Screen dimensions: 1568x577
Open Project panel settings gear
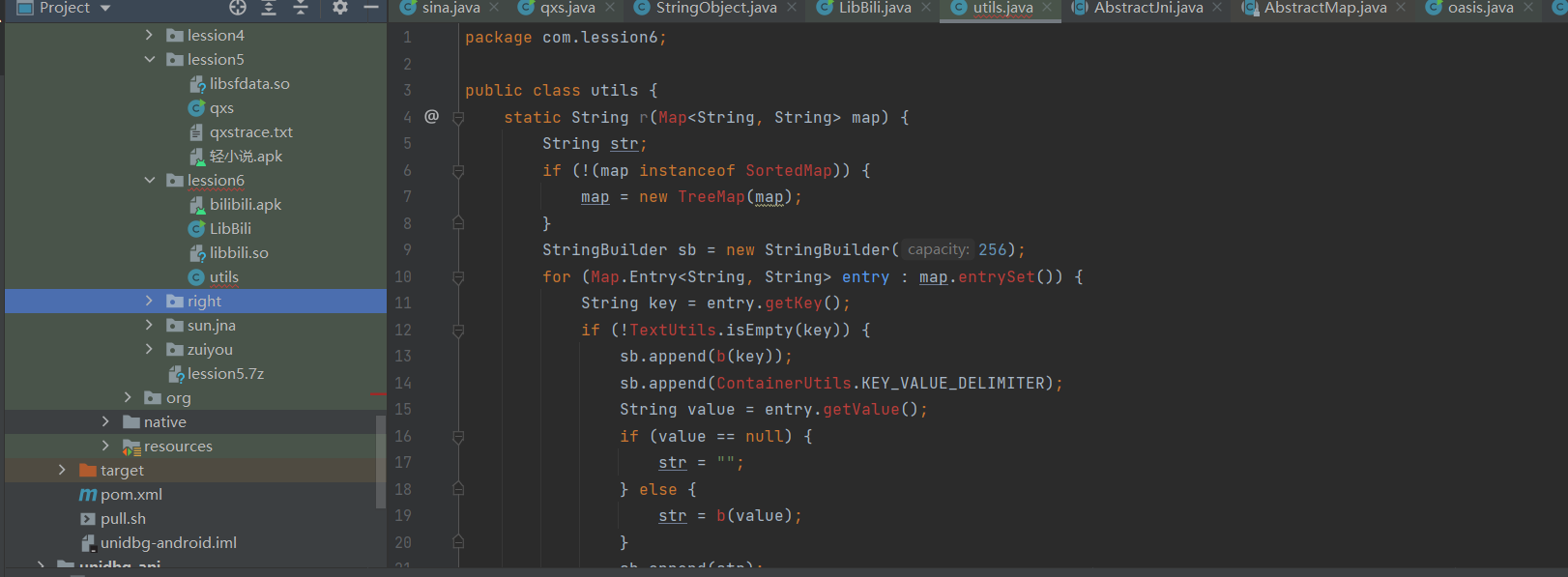pyautogui.click(x=340, y=8)
